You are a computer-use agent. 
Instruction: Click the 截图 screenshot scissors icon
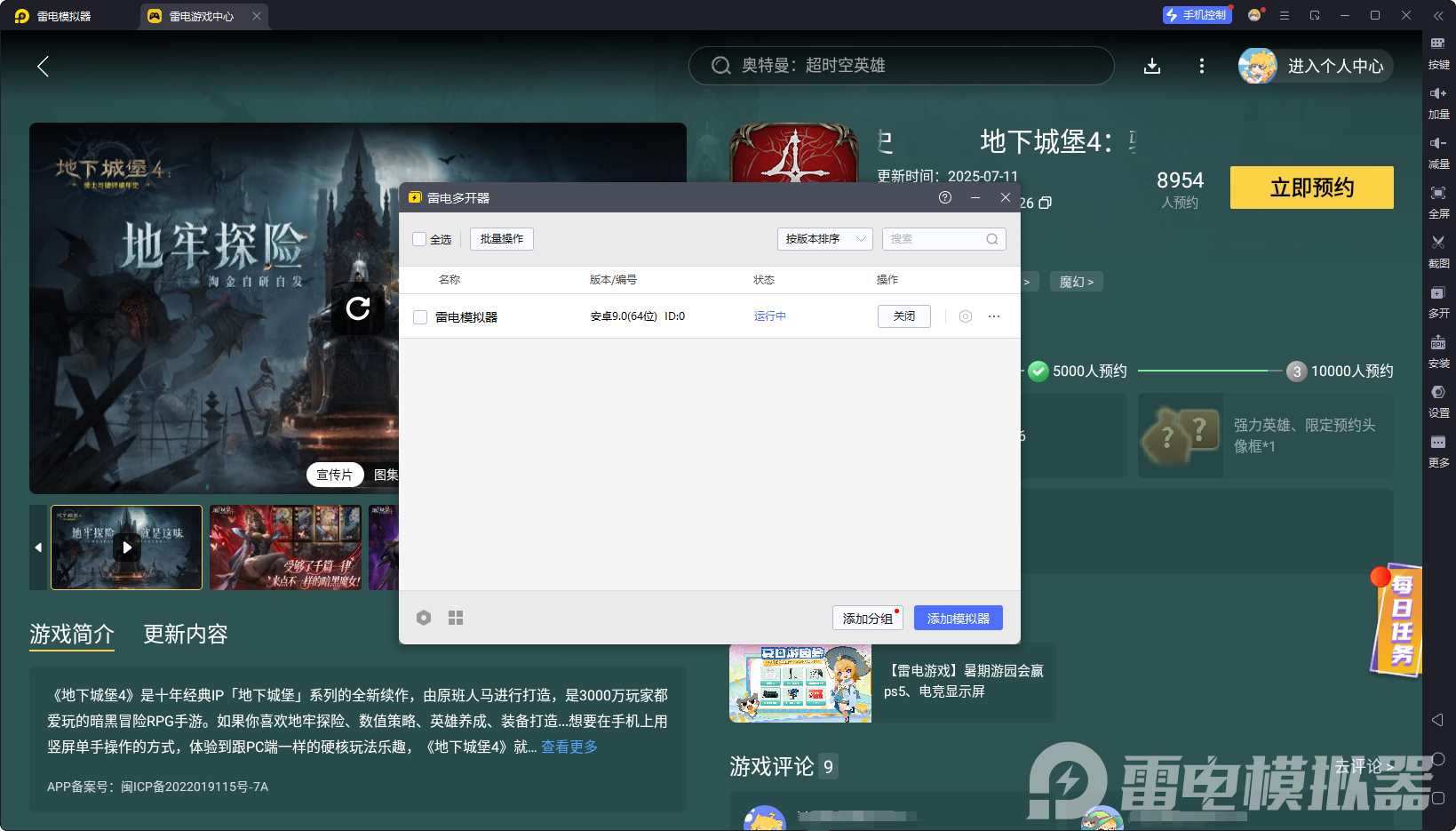[1437, 243]
